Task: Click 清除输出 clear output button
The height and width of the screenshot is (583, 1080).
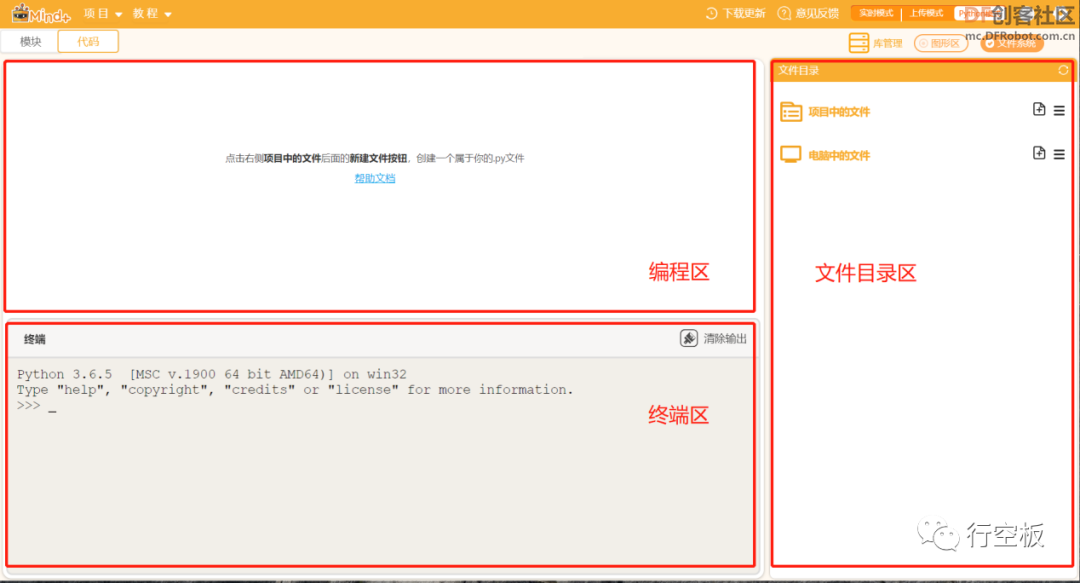Action: pos(714,338)
